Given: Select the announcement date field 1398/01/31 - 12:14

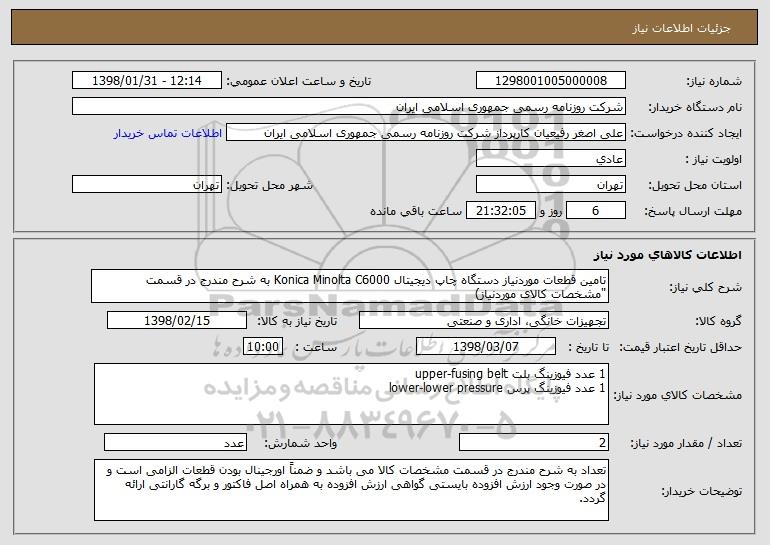Looking at the screenshot, I should [147, 81].
